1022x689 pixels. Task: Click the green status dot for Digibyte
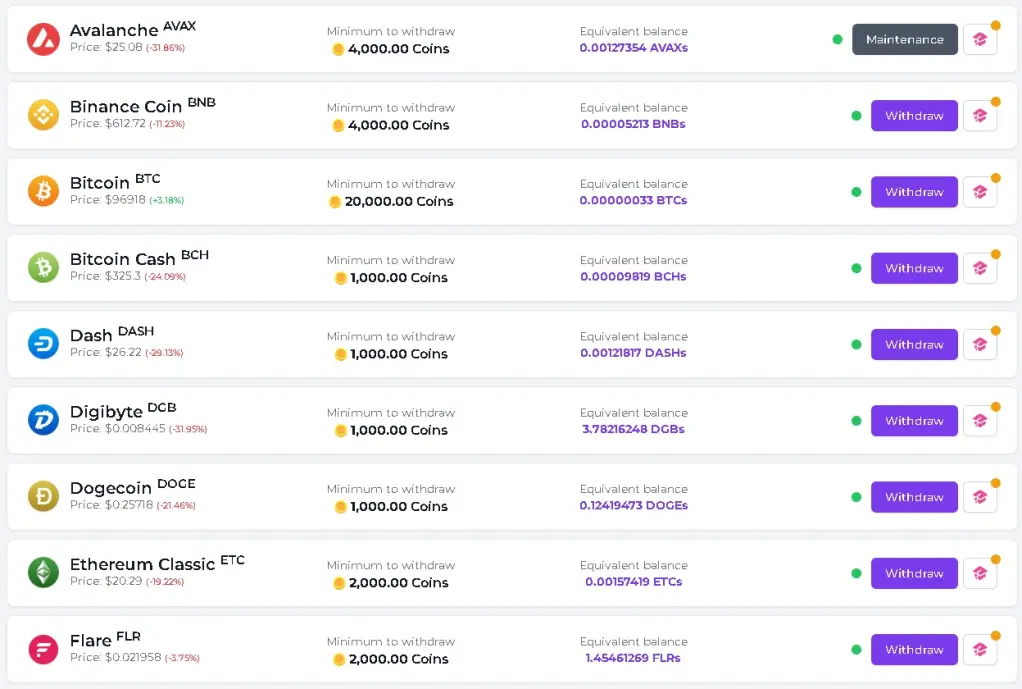[856, 420]
